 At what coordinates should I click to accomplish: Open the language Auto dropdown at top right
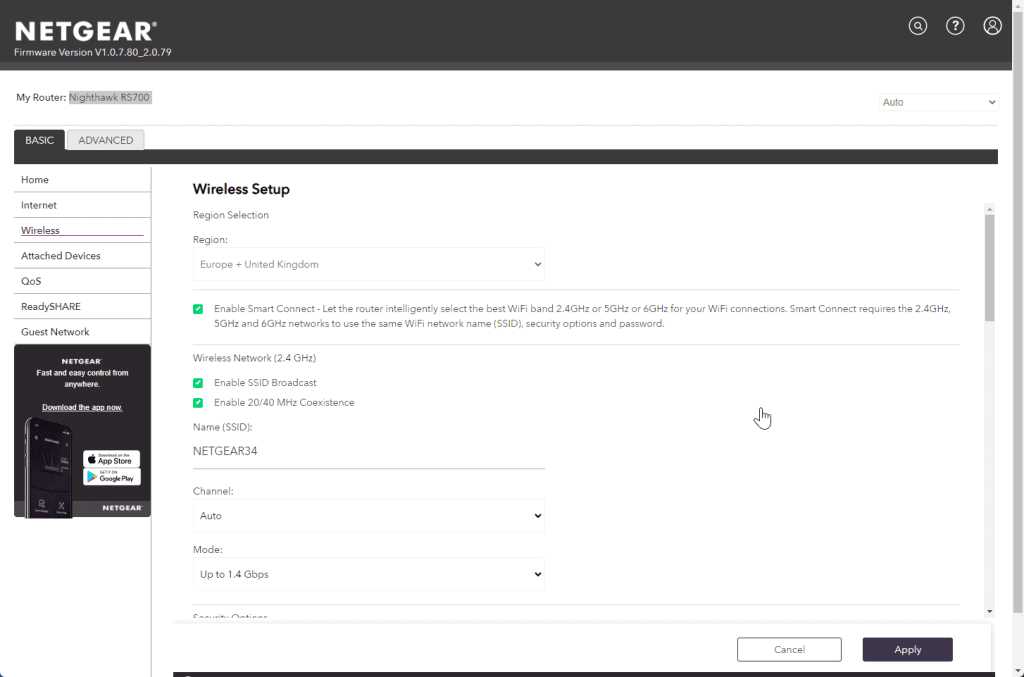coord(938,102)
